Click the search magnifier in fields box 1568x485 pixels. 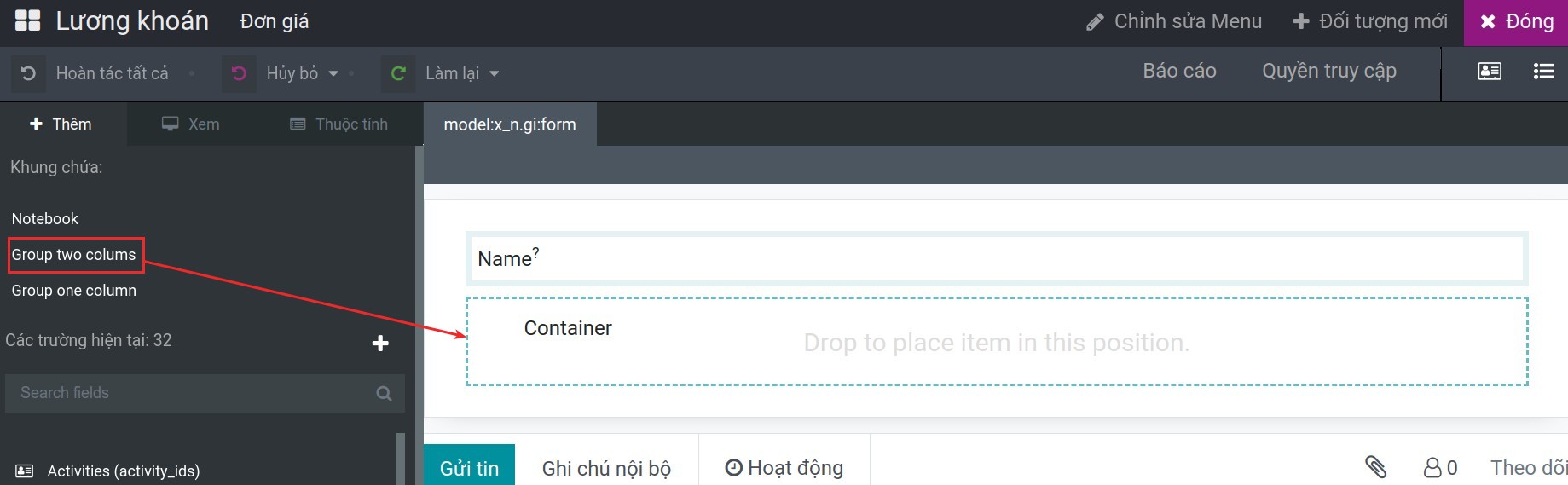pos(385,393)
